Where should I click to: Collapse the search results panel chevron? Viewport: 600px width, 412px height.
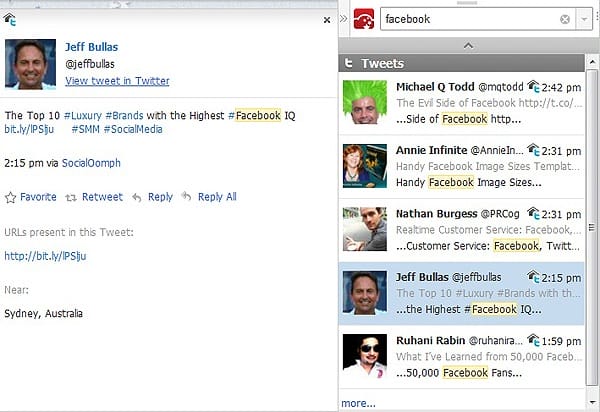pos(468,45)
